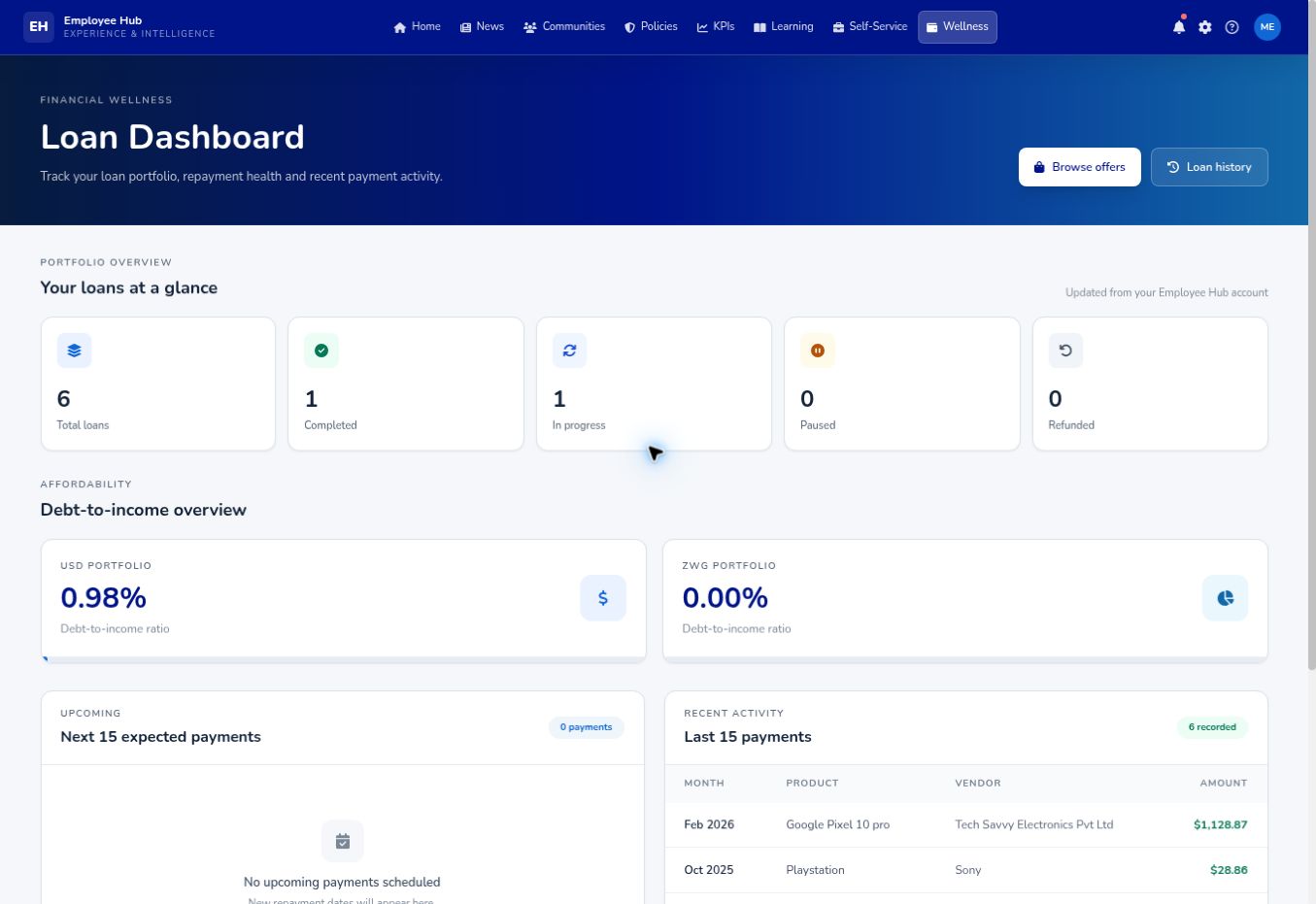Viewport: 1316px width, 904px height.
Task: Select the Wellness menu item
Action: [958, 27]
